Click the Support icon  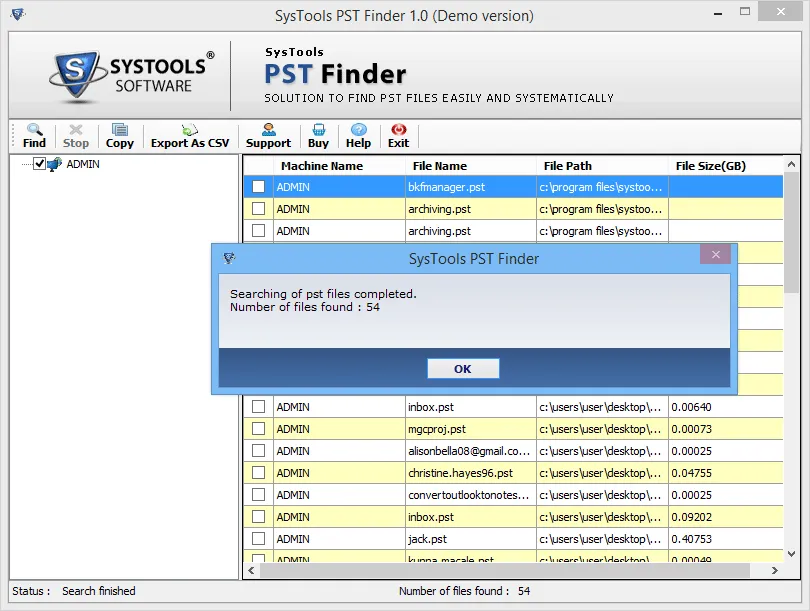[268, 136]
